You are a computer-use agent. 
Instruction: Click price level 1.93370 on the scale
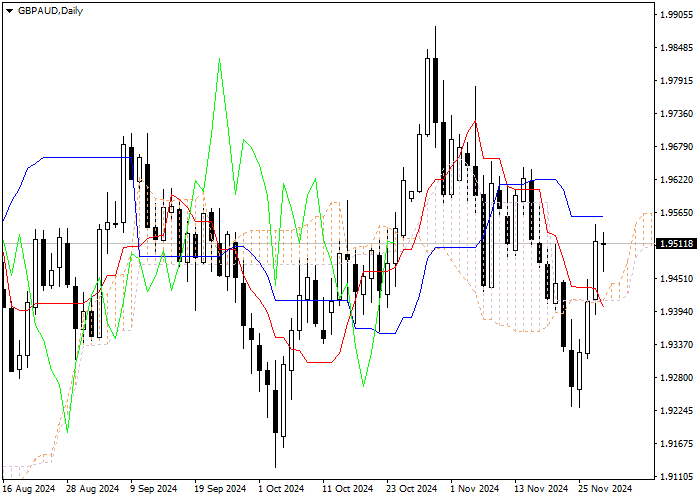coord(676,345)
